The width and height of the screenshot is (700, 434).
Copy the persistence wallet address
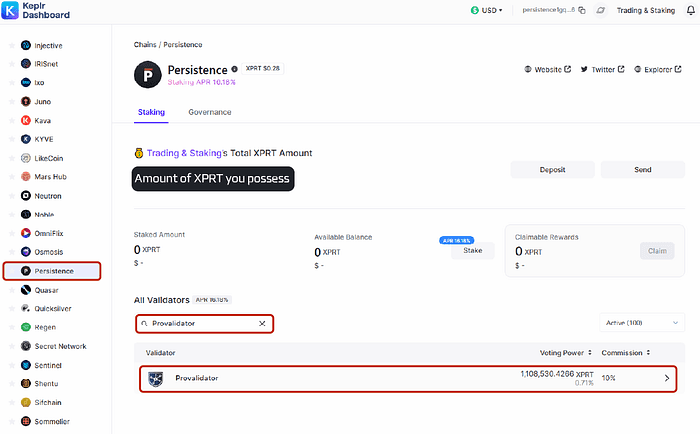coord(582,10)
